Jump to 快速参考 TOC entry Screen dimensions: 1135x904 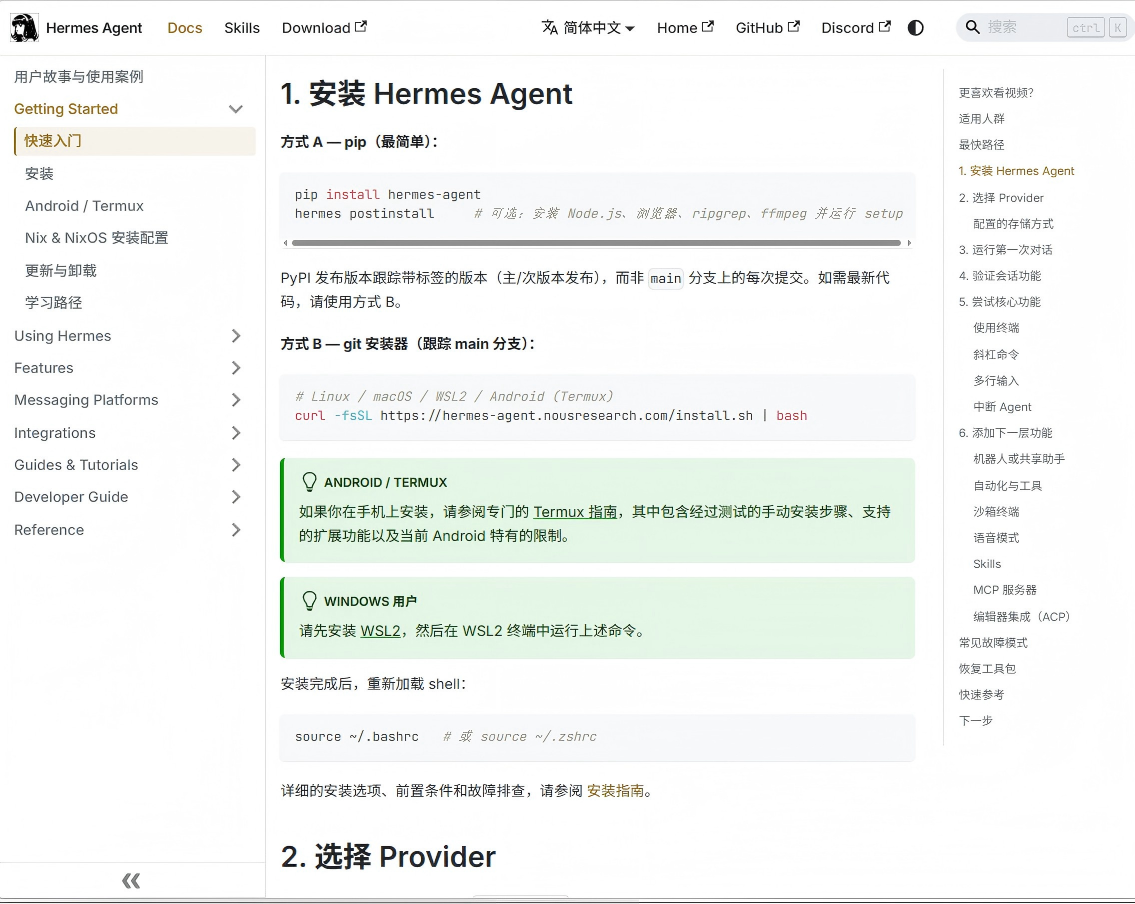[982, 695]
